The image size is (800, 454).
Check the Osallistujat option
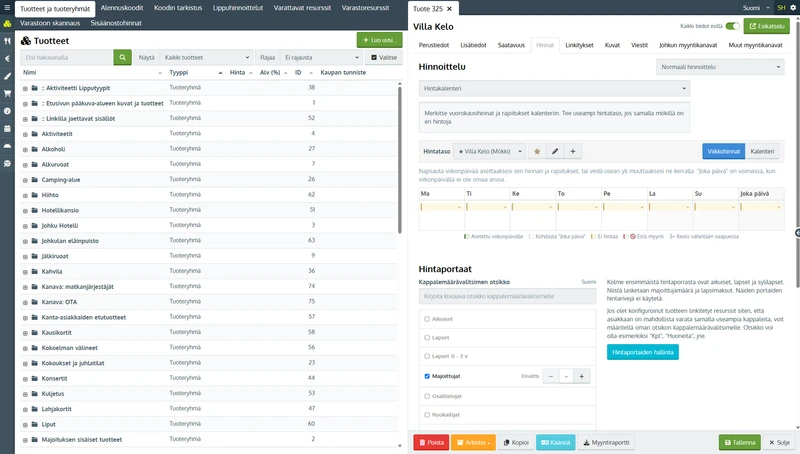click(427, 396)
